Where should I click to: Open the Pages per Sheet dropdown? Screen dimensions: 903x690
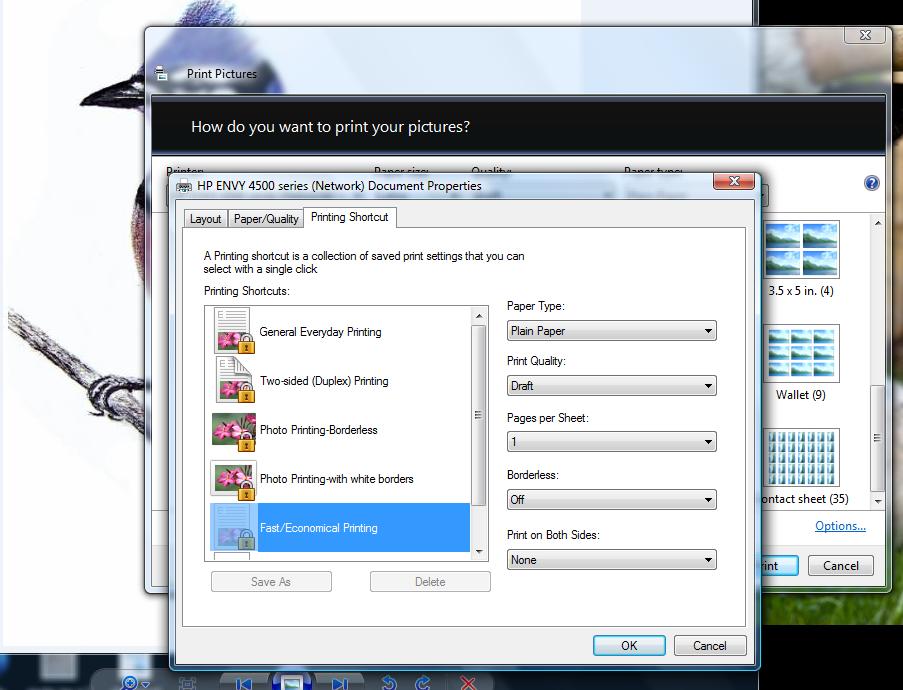(x=612, y=442)
